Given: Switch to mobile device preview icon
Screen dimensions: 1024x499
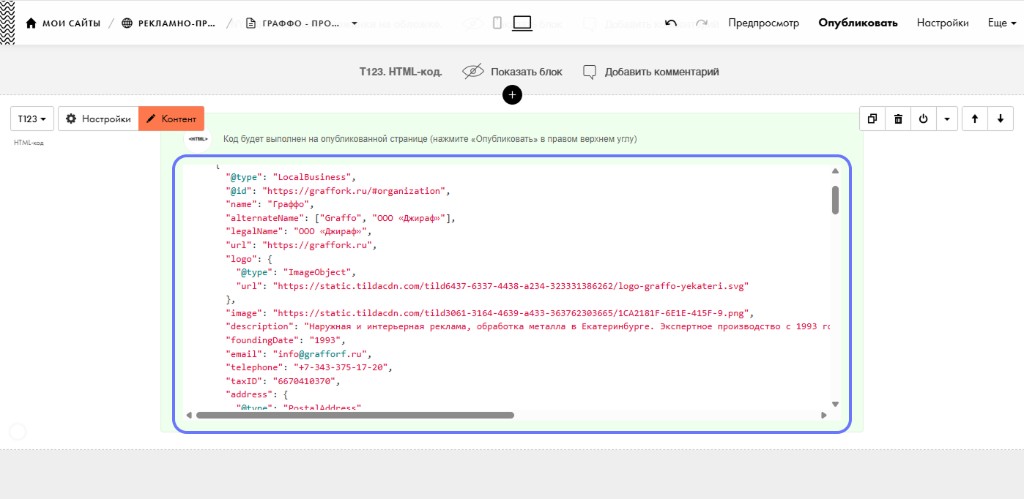Looking at the screenshot, I should (x=497, y=23).
